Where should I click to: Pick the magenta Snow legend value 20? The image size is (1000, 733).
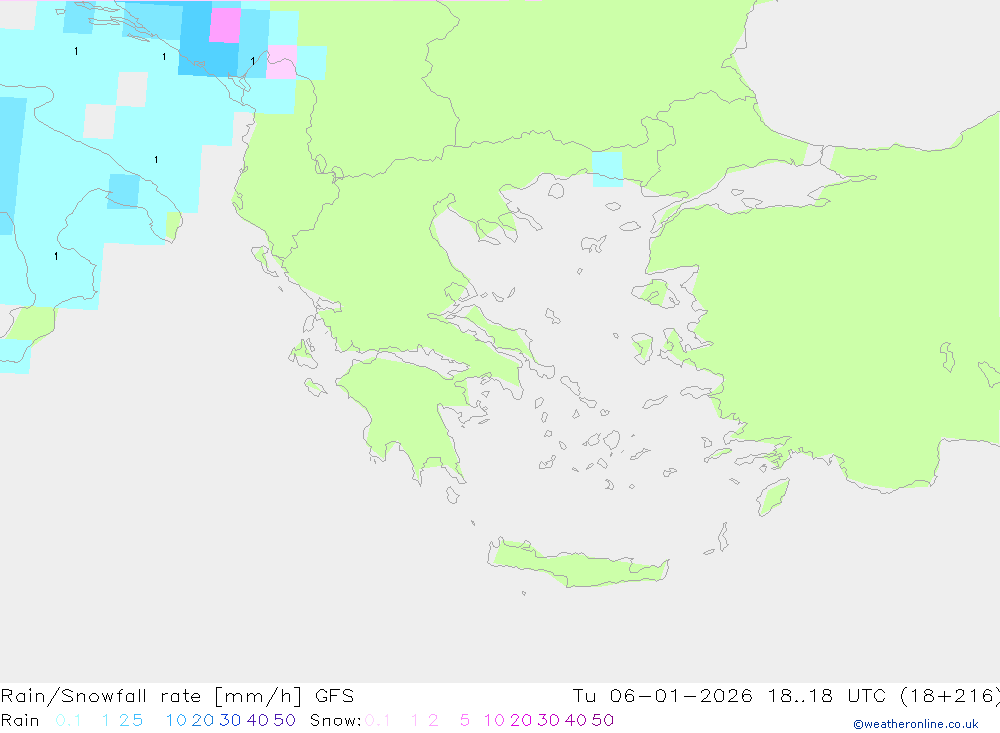(x=521, y=720)
